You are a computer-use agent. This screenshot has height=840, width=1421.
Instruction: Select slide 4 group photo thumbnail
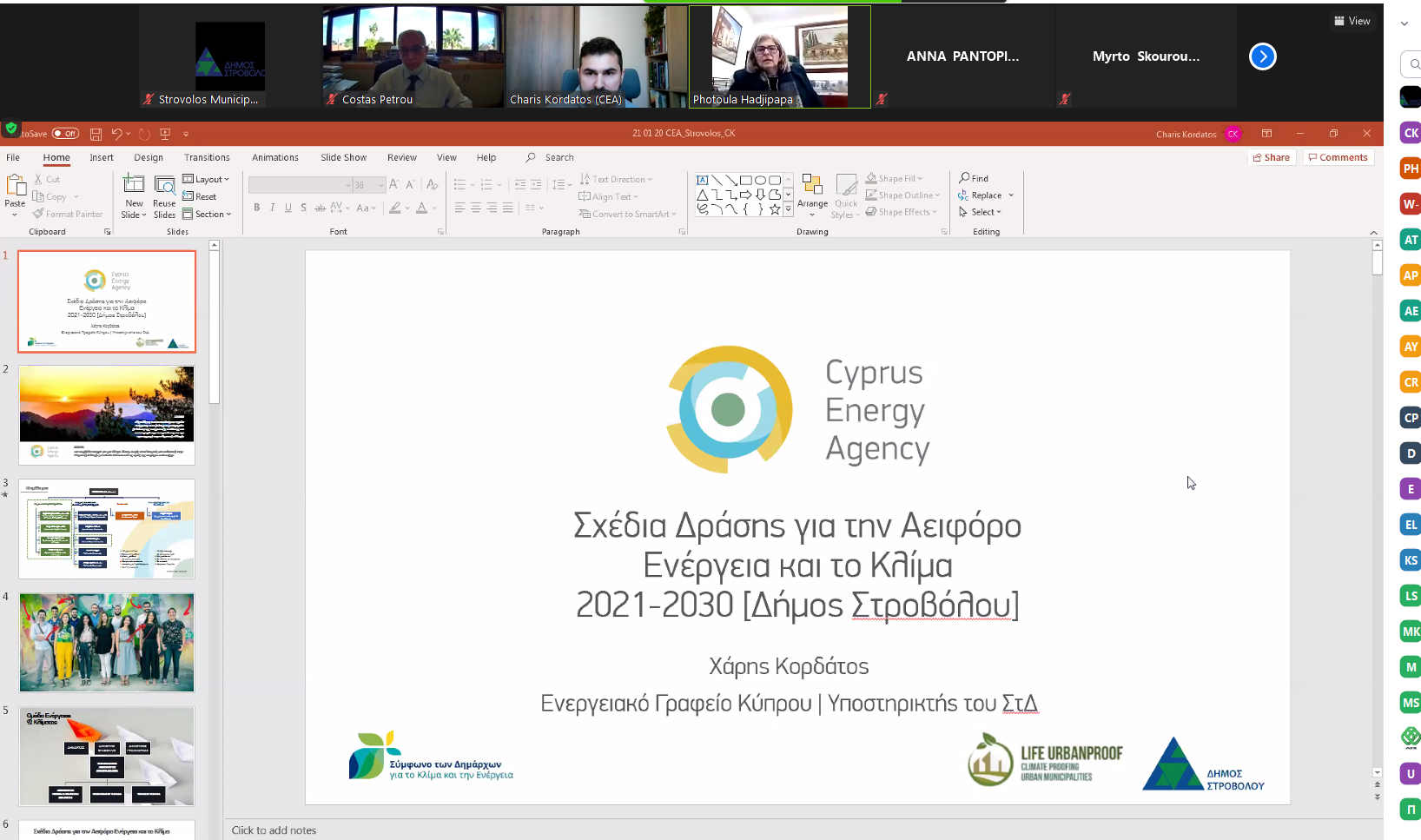click(x=107, y=642)
